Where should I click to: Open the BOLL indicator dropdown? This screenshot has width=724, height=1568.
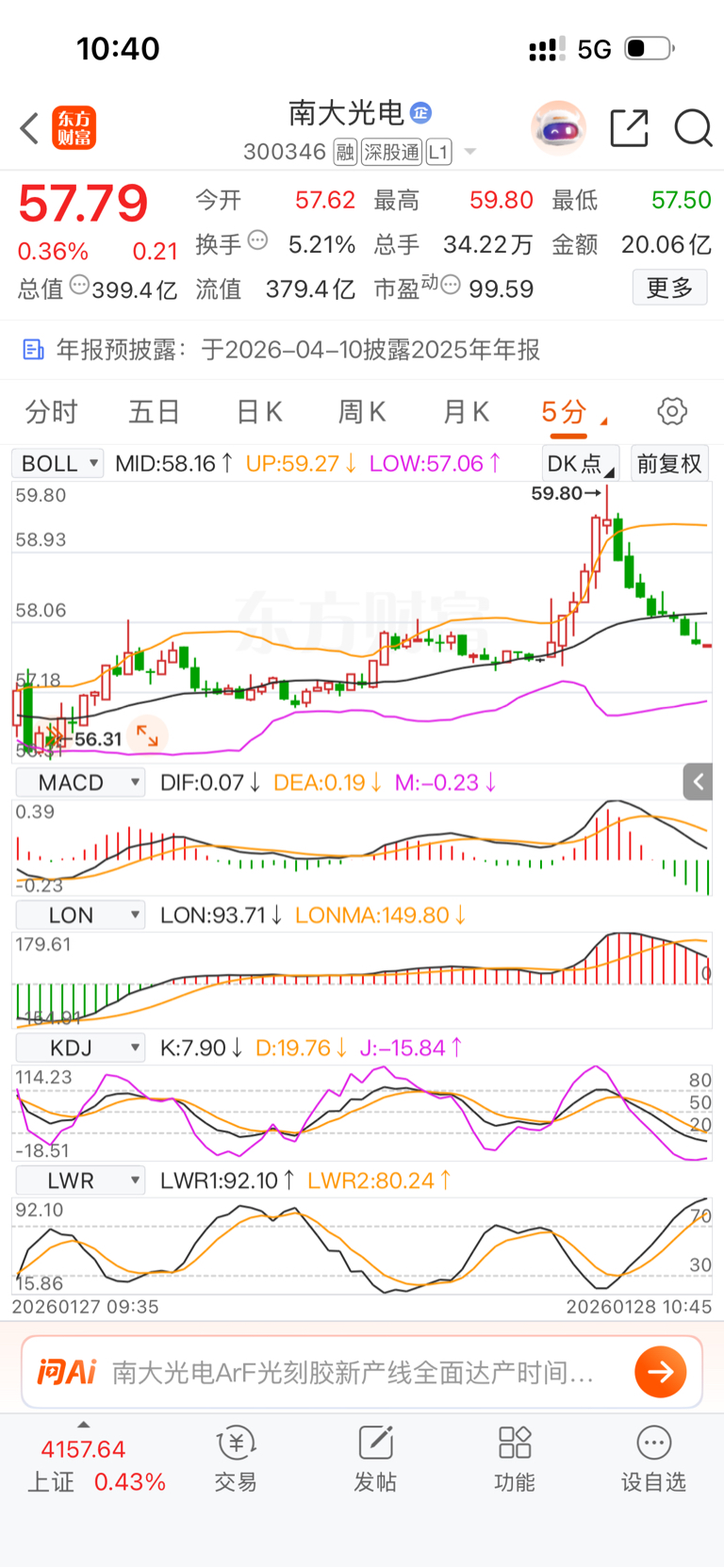click(58, 464)
